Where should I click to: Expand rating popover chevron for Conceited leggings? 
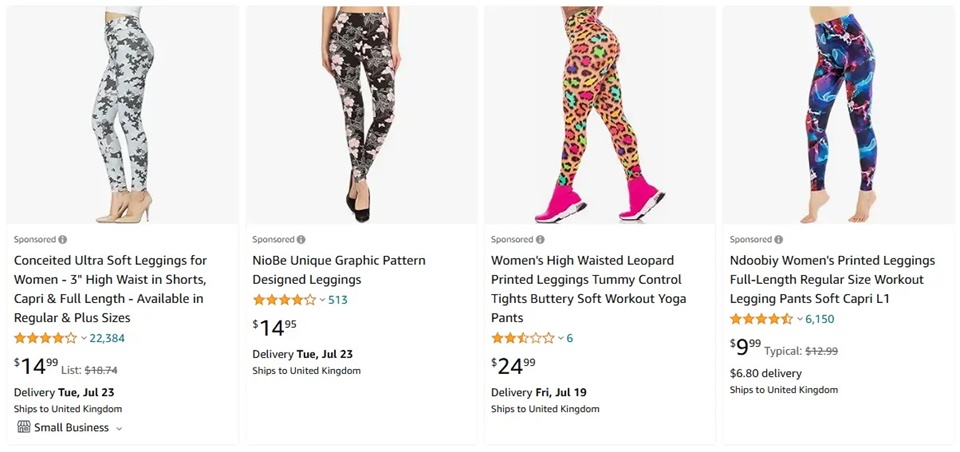(x=84, y=339)
